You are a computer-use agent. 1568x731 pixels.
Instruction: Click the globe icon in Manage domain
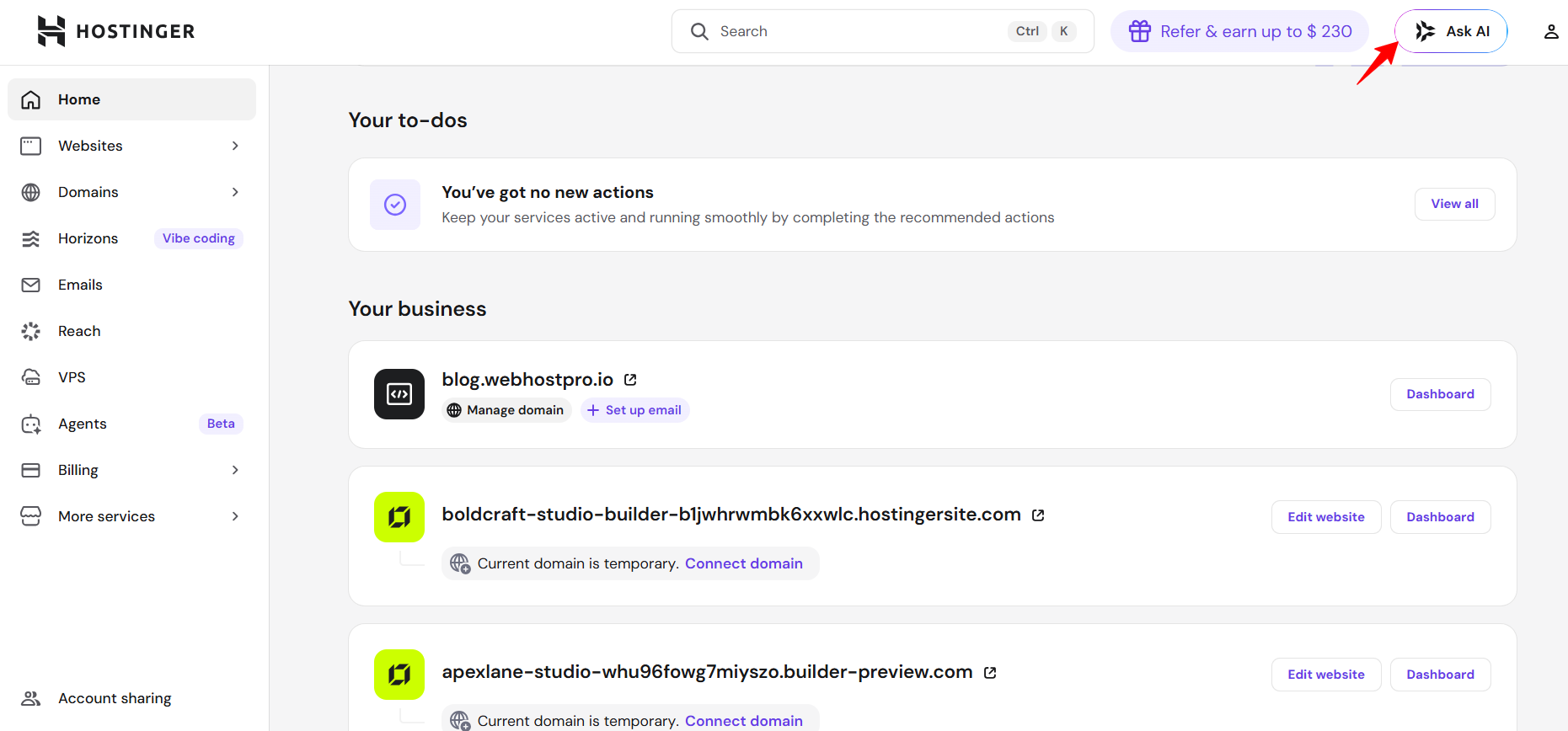pyautogui.click(x=454, y=410)
